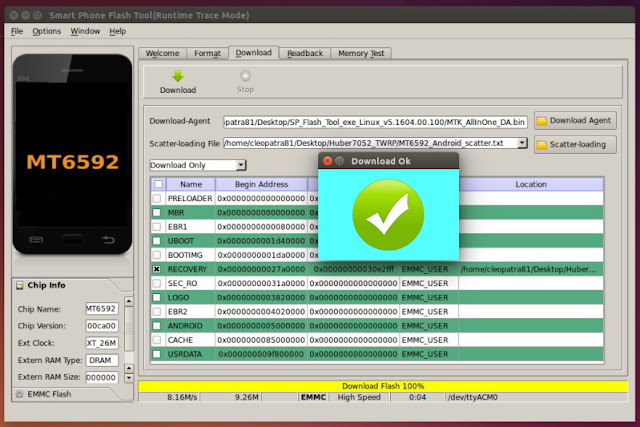Click the EMMC Flash gear icon
The height and width of the screenshot is (427, 640).
point(19,394)
